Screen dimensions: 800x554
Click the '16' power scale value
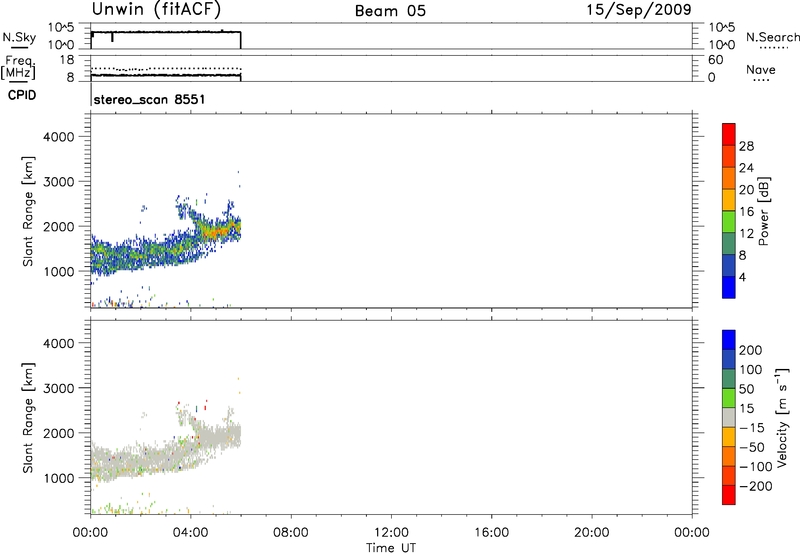point(746,212)
